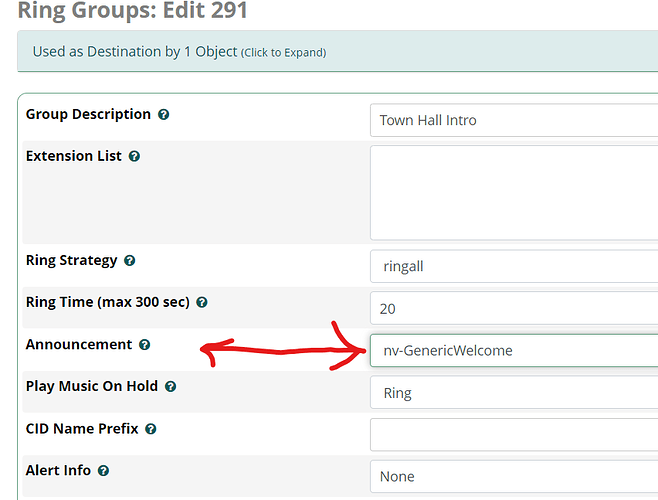Show the Announcement help tooltip icon

(144, 345)
